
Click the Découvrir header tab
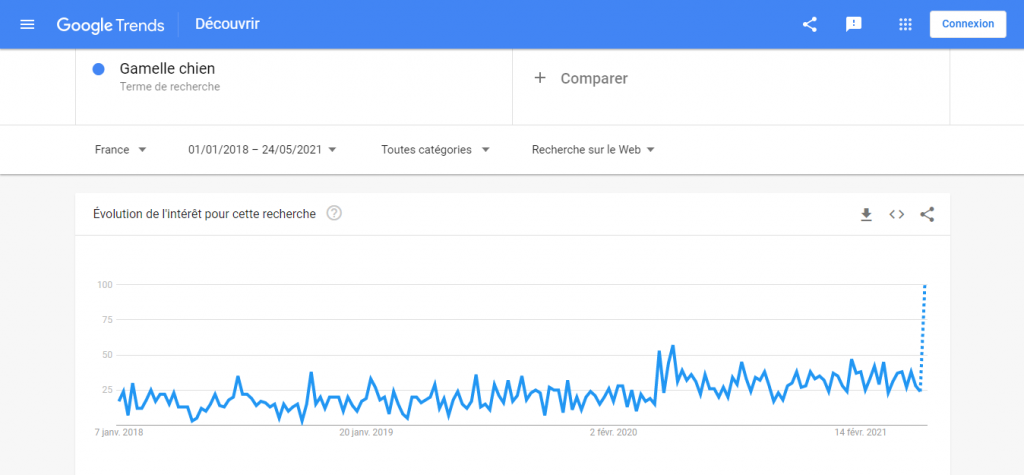227,24
